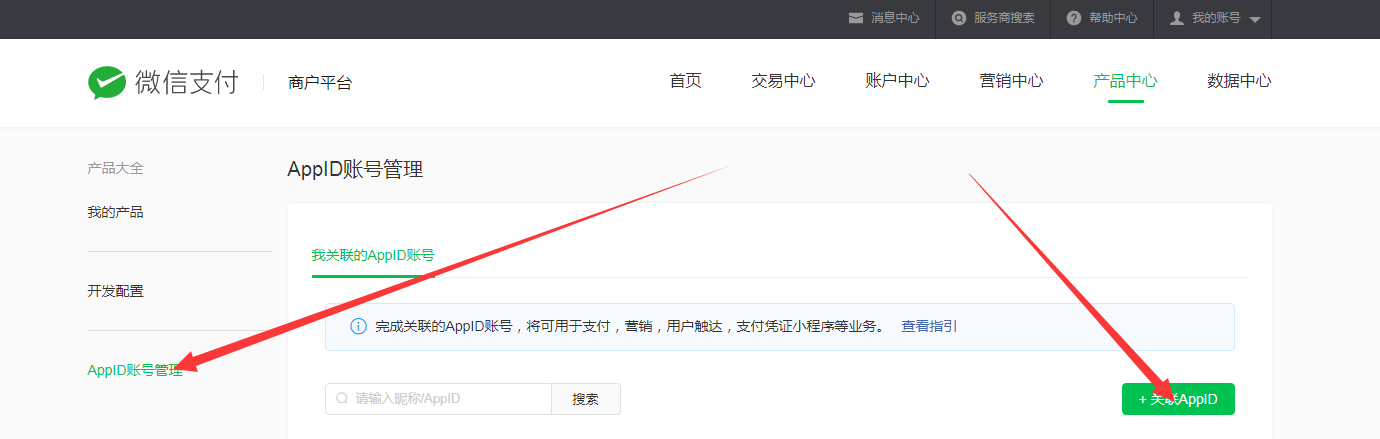Image resolution: width=1380 pixels, height=439 pixels.
Task: Open 我的账号 menu label
Action: [x=1216, y=18]
